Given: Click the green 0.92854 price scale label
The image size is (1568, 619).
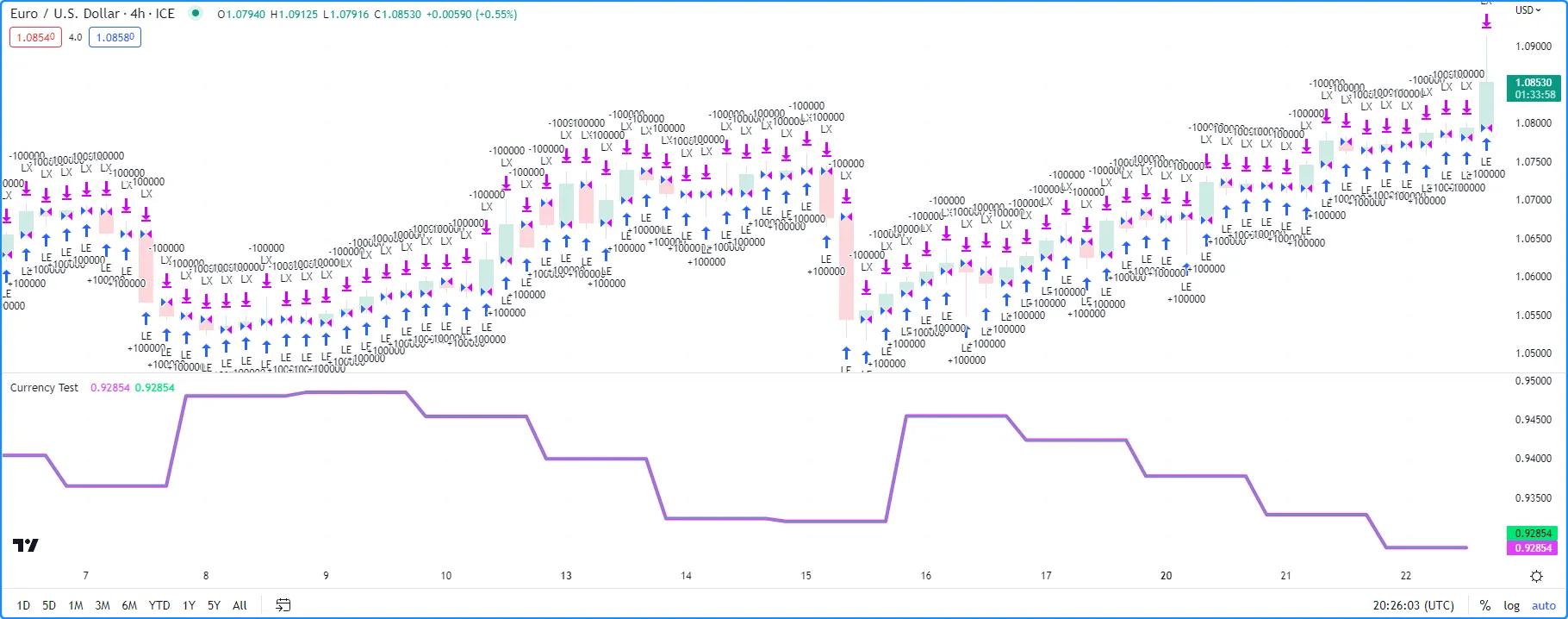Looking at the screenshot, I should click(1534, 534).
